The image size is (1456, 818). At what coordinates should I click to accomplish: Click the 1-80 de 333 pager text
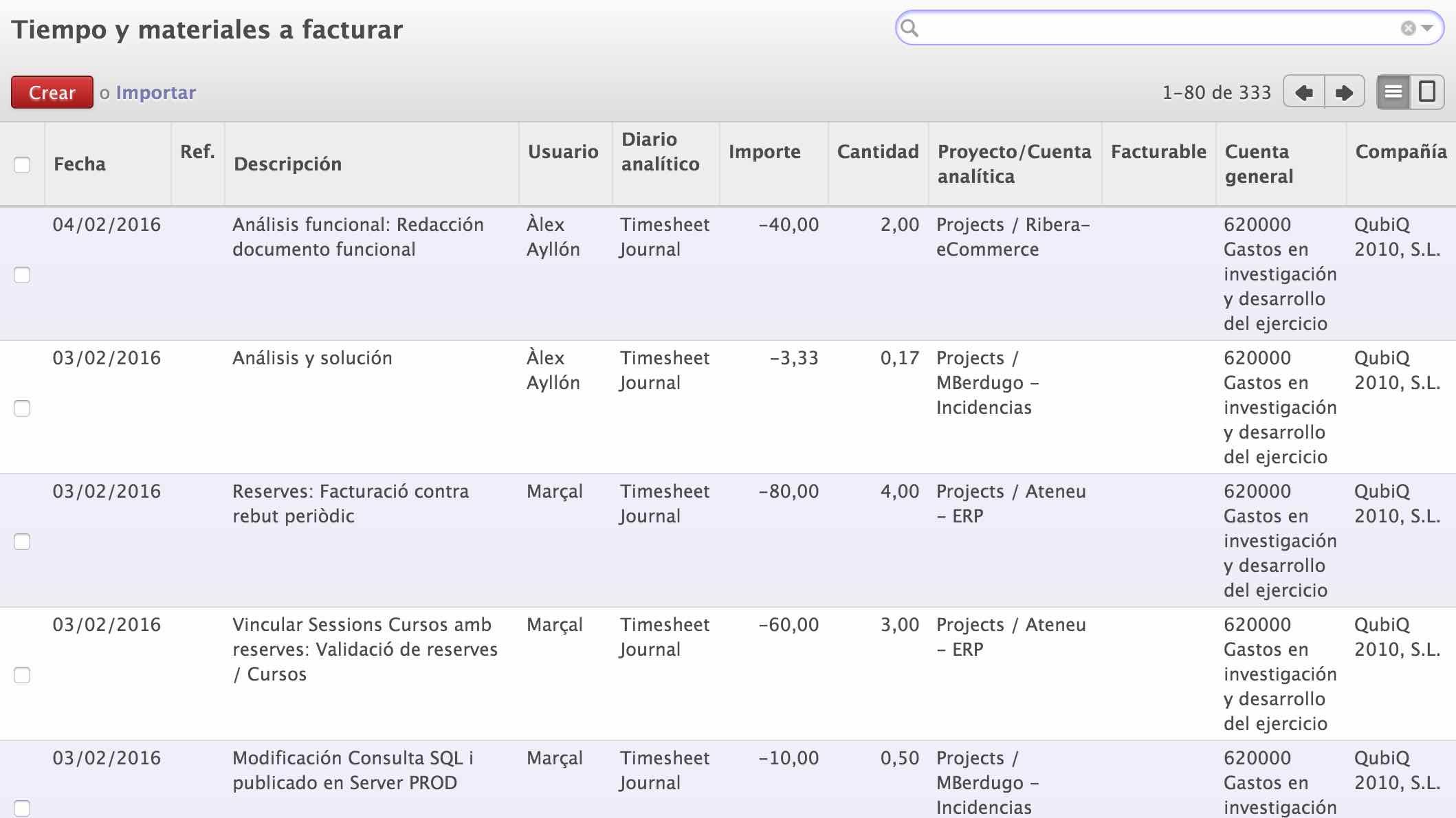(1216, 93)
